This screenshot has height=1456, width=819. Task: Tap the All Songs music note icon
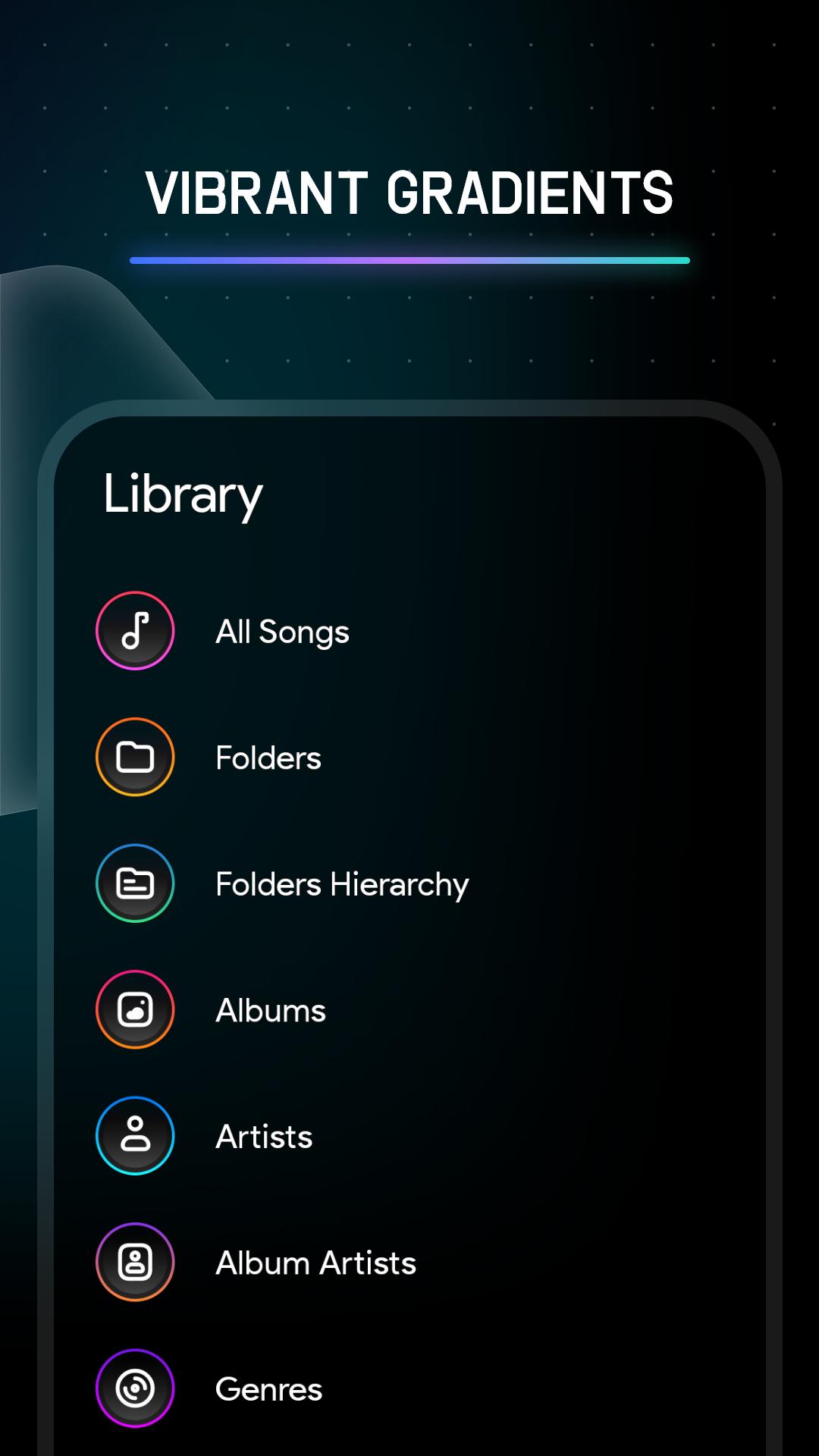135,631
